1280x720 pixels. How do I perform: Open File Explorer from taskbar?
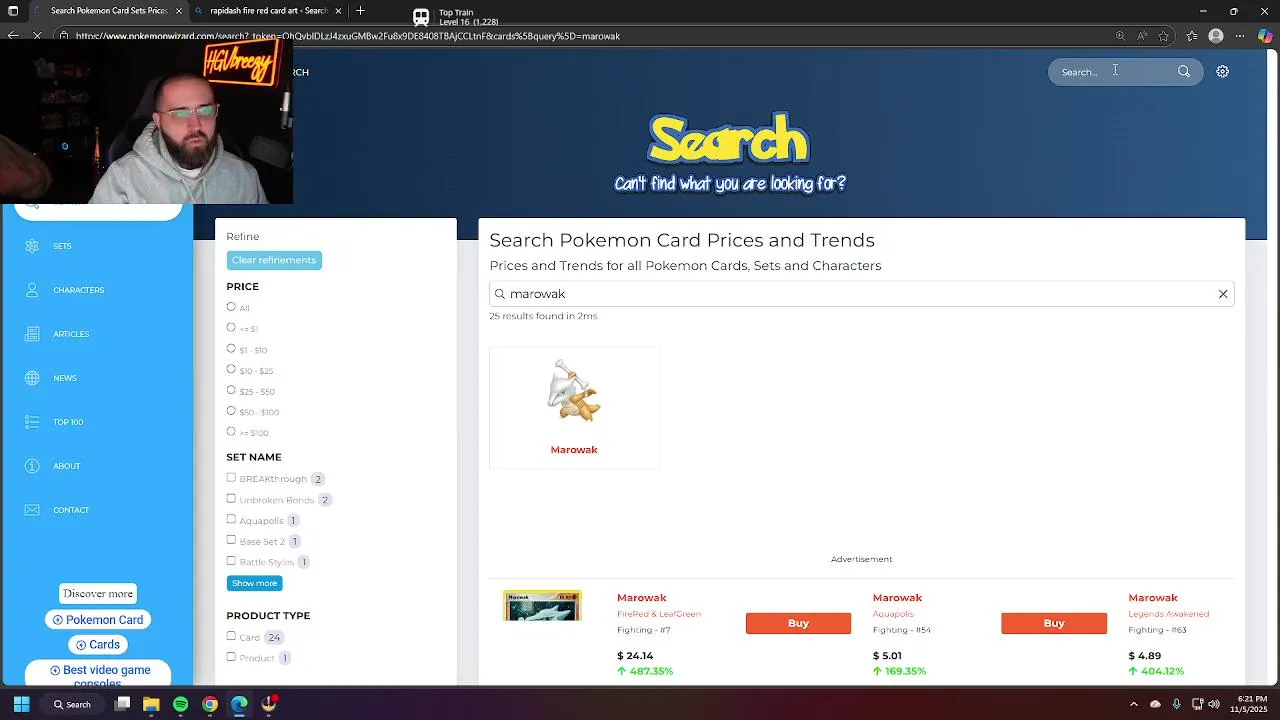pos(151,704)
